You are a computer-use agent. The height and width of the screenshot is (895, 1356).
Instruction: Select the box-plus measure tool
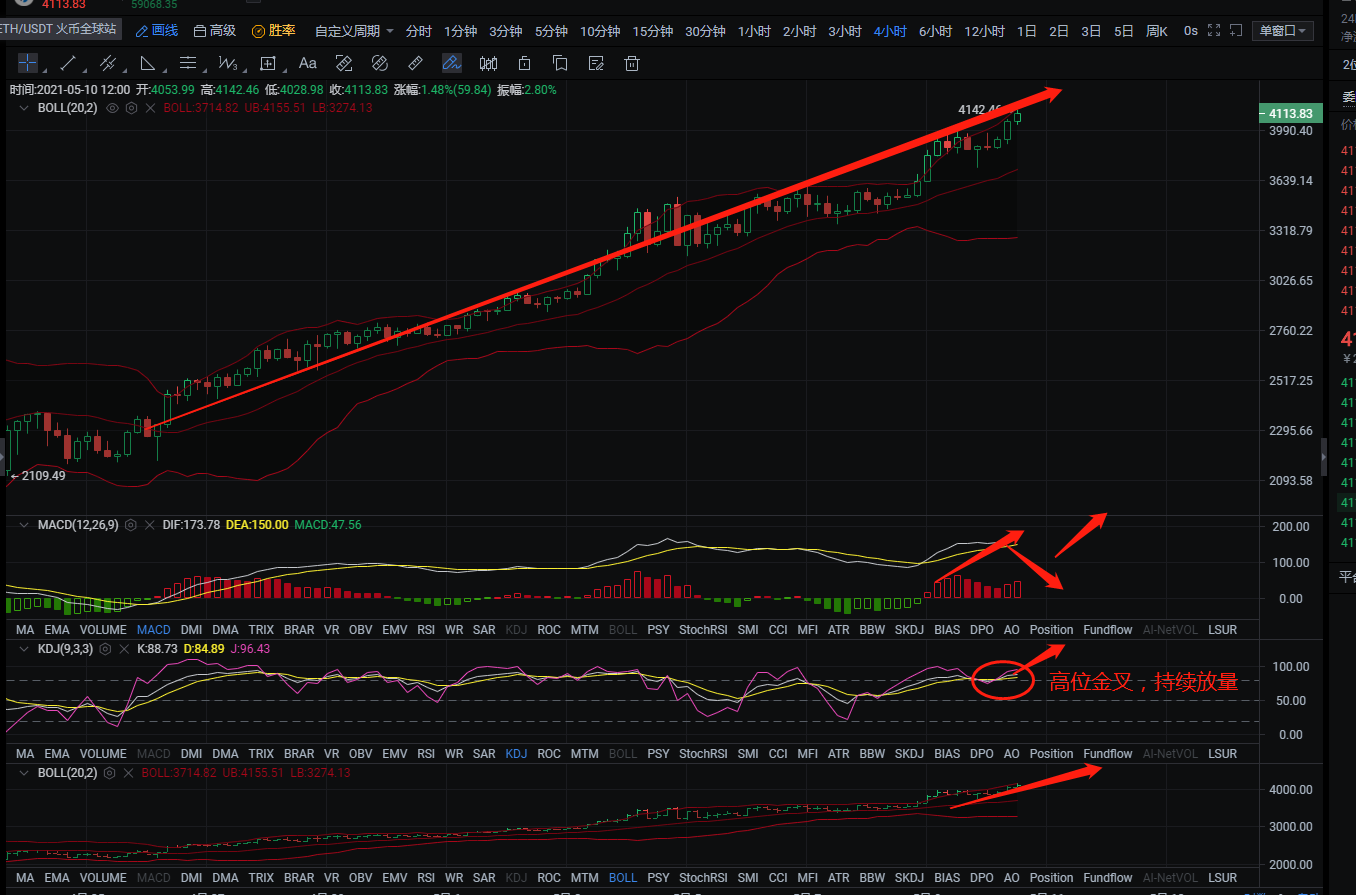pos(267,63)
